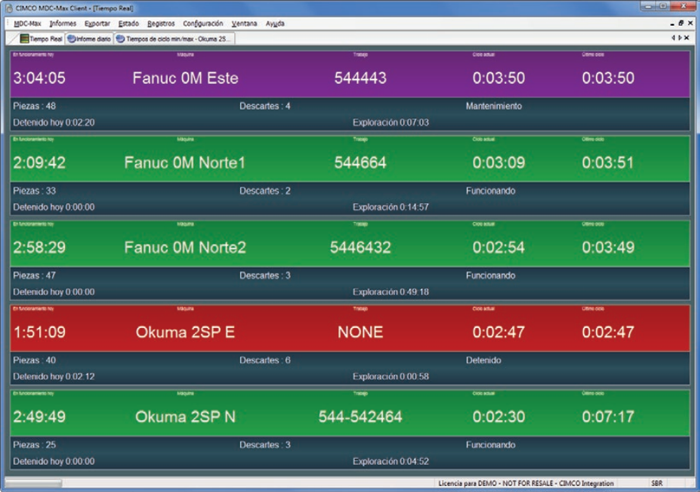The height and width of the screenshot is (492, 700).
Task: Switch to the Tiempo Real tab
Action: point(41,39)
